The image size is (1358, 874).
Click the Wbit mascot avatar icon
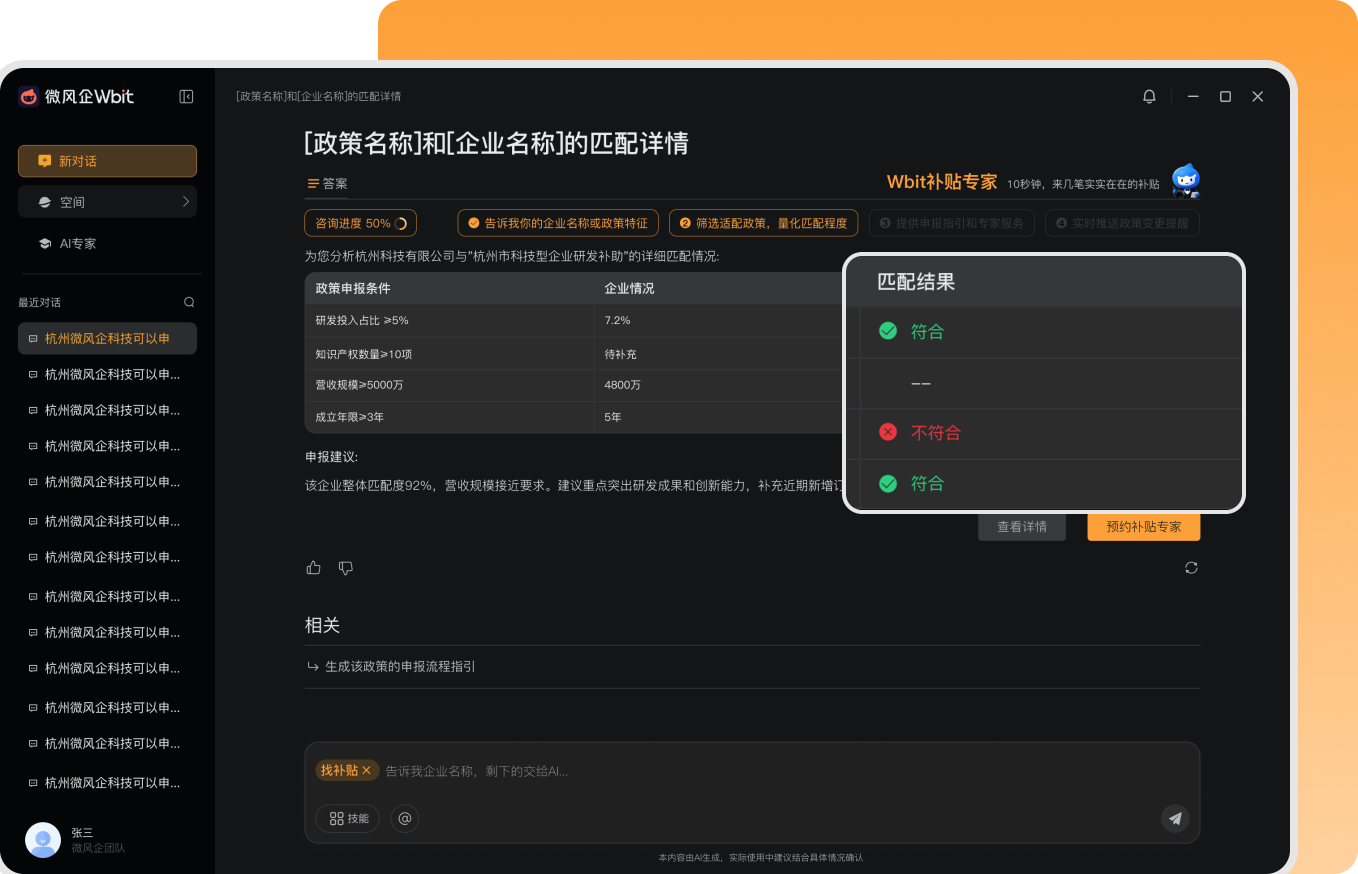[1186, 181]
